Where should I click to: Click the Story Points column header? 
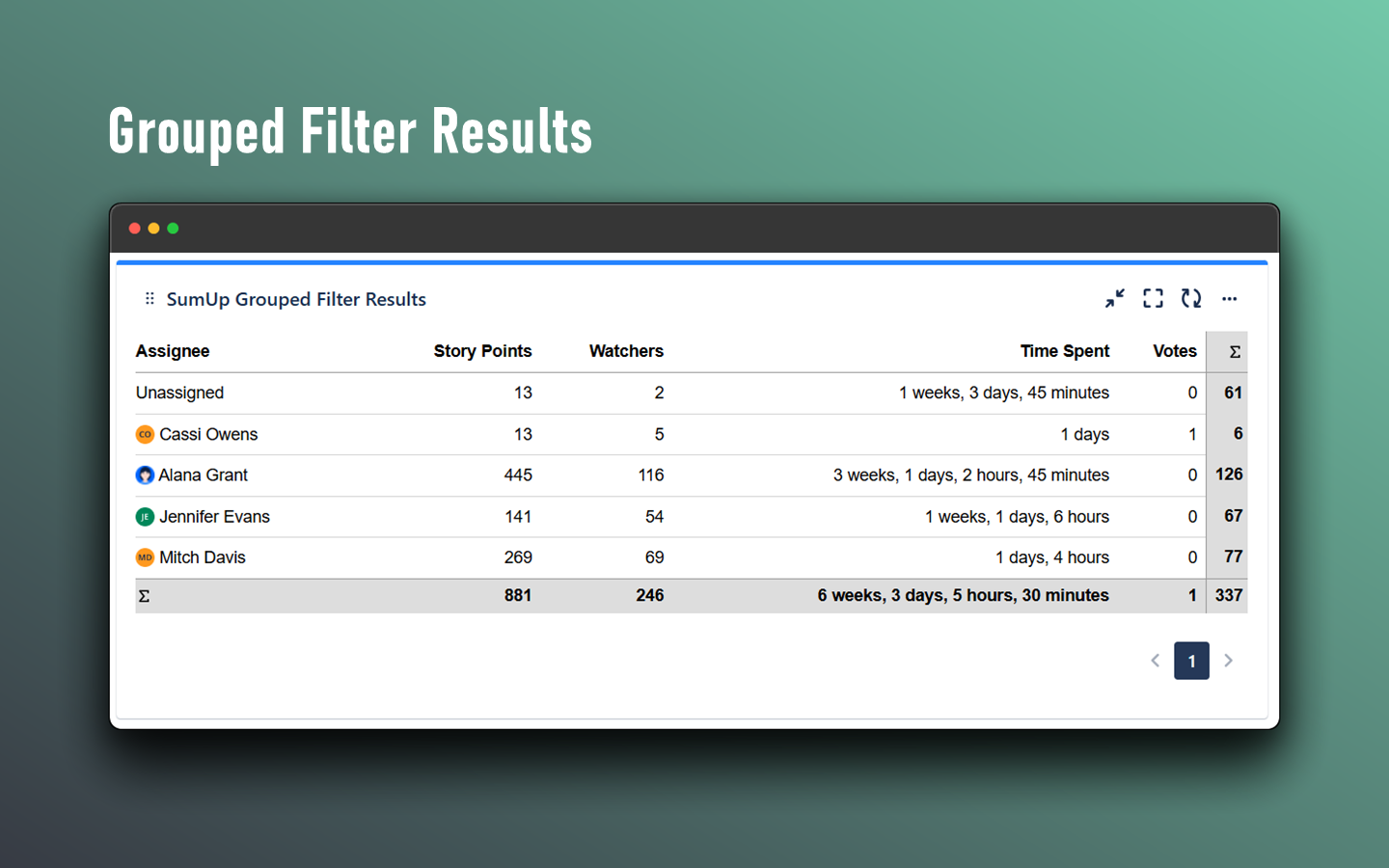coord(482,351)
